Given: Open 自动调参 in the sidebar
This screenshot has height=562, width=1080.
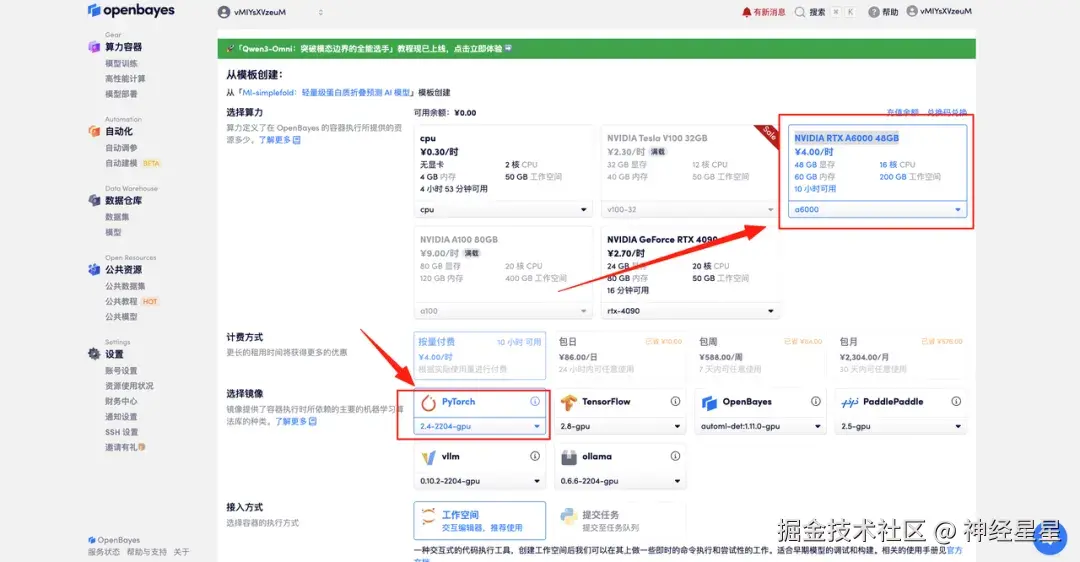Looking at the screenshot, I should pos(121,147).
